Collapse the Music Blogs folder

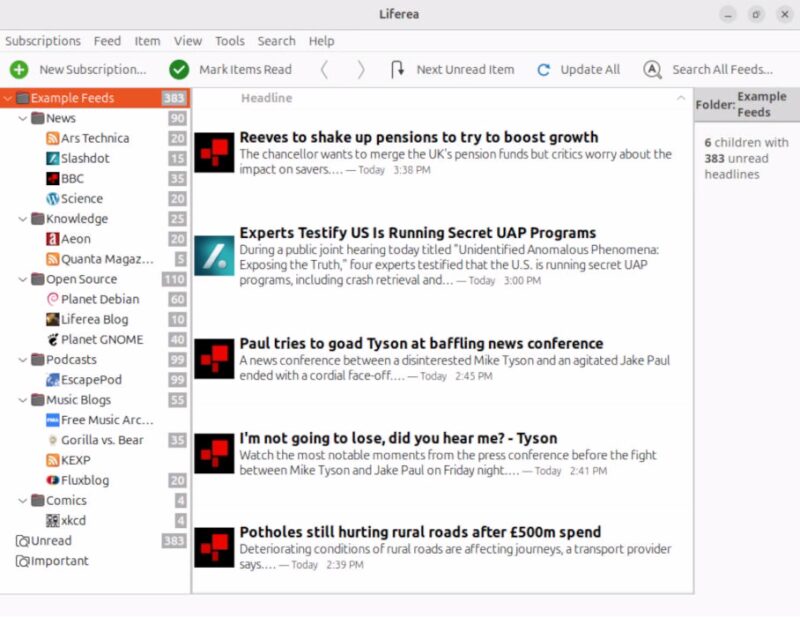click(22, 399)
